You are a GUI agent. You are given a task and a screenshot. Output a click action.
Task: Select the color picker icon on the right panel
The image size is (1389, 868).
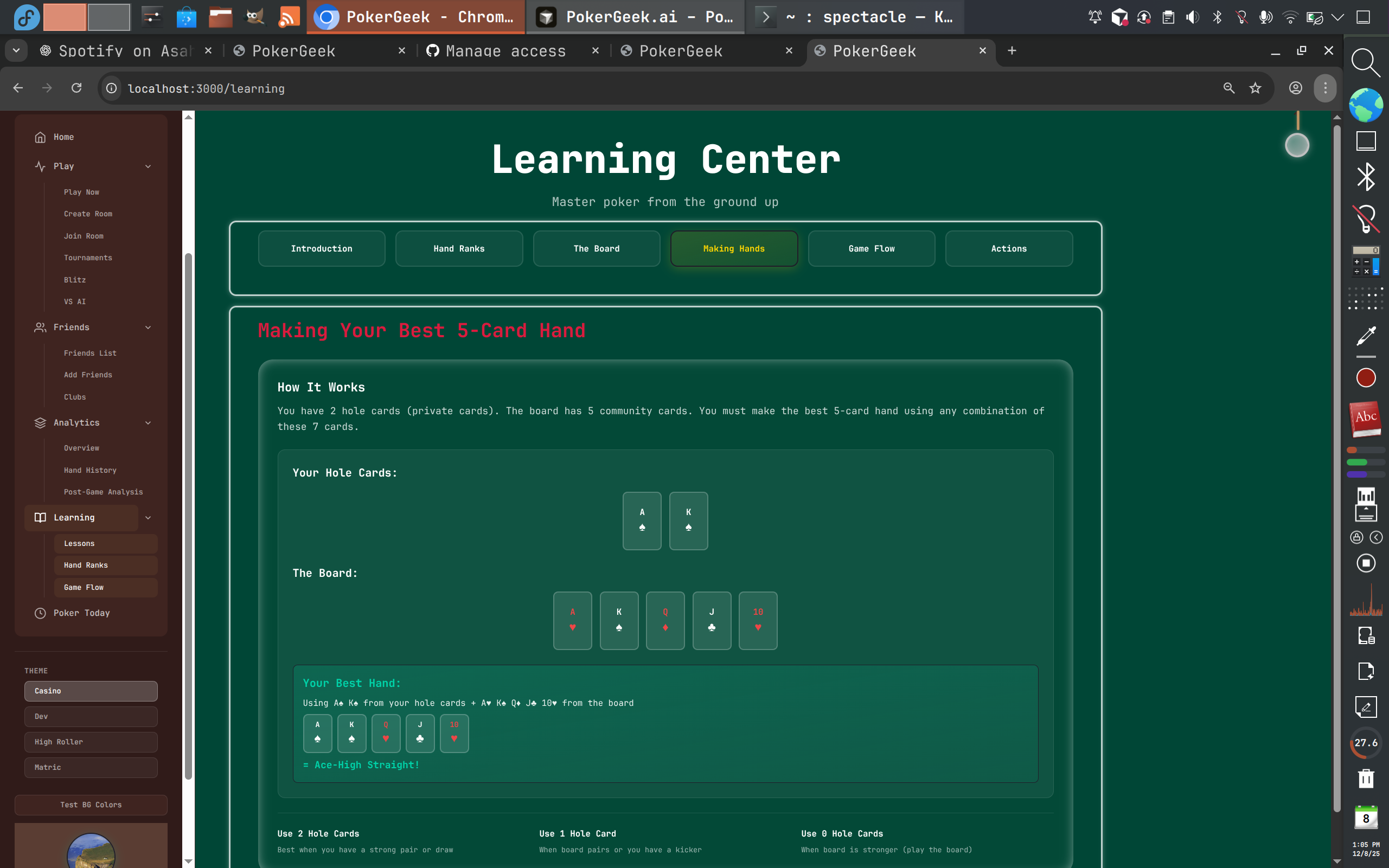coord(1366,335)
